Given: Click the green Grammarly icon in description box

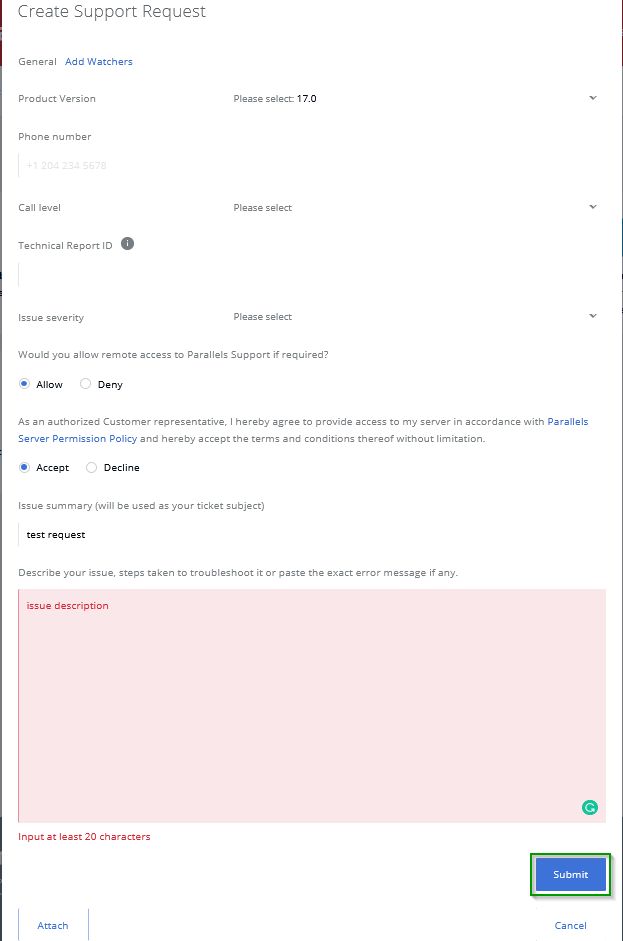Looking at the screenshot, I should click(x=590, y=808).
